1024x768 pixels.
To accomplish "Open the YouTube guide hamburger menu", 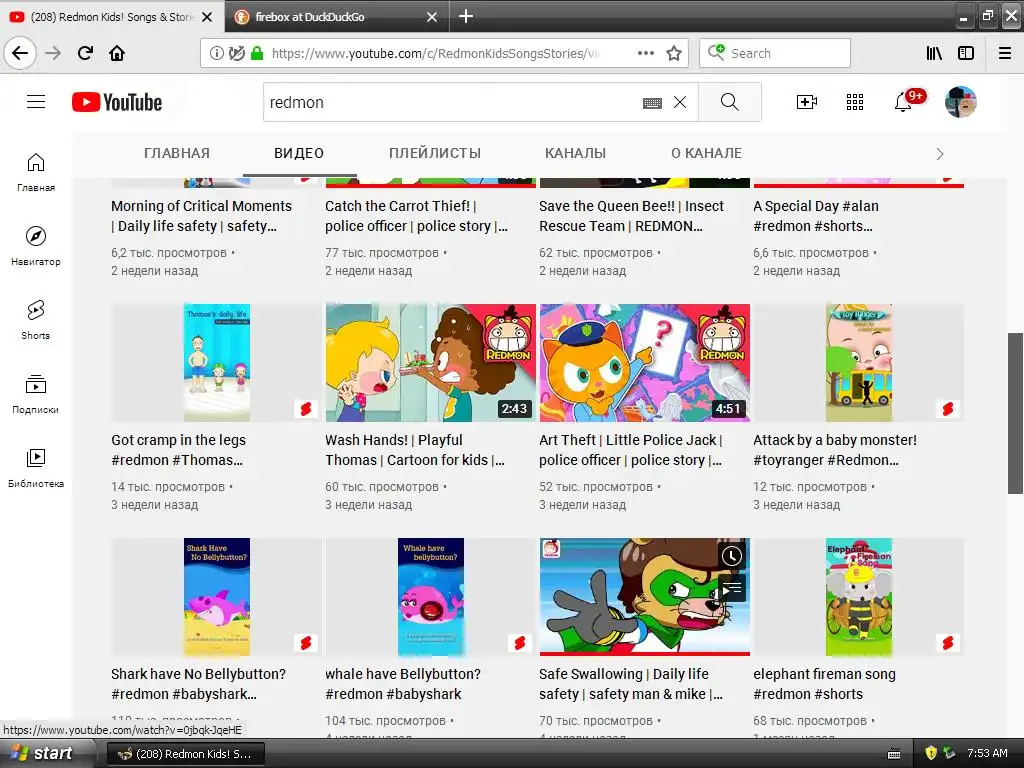I will tap(36, 102).
